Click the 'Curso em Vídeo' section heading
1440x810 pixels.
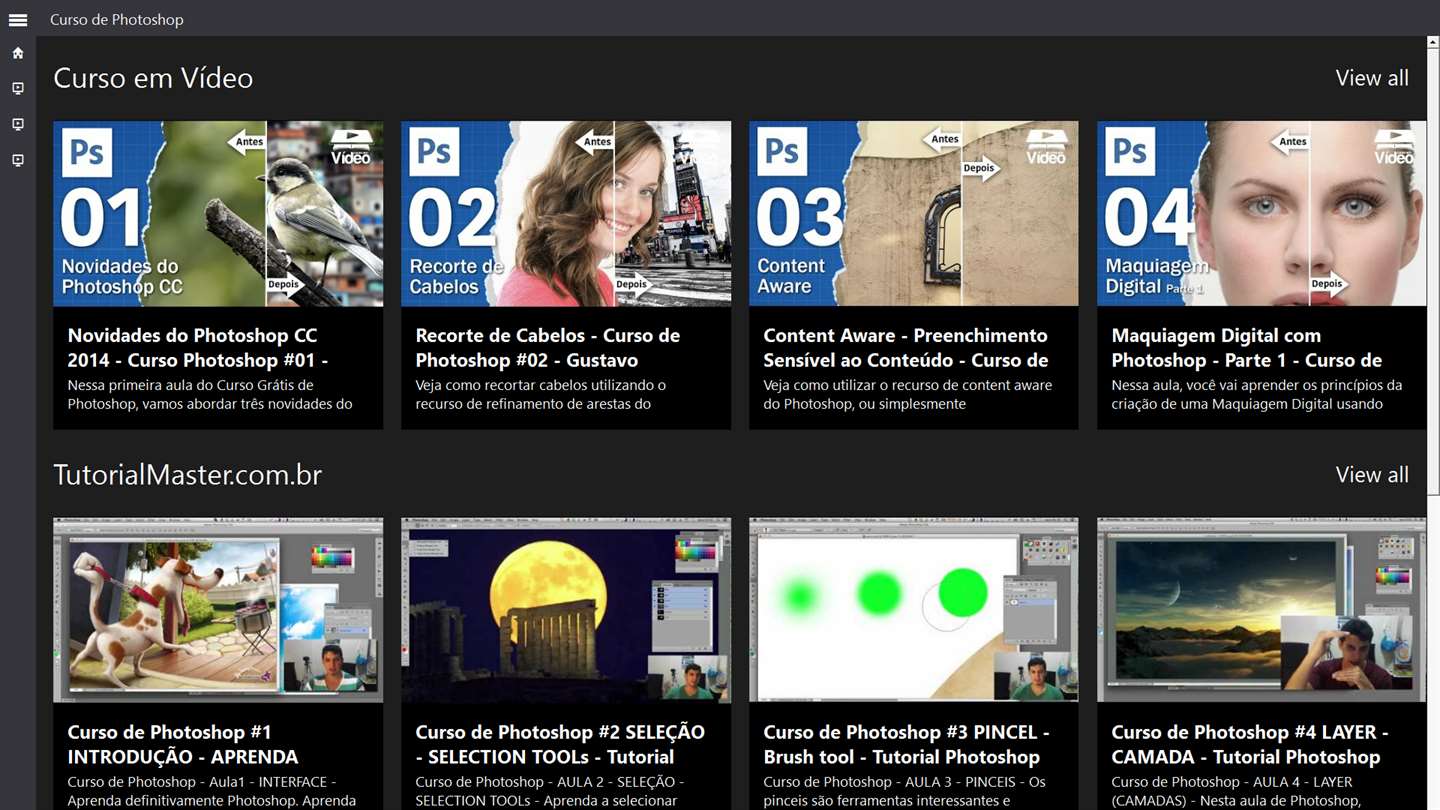pos(153,78)
